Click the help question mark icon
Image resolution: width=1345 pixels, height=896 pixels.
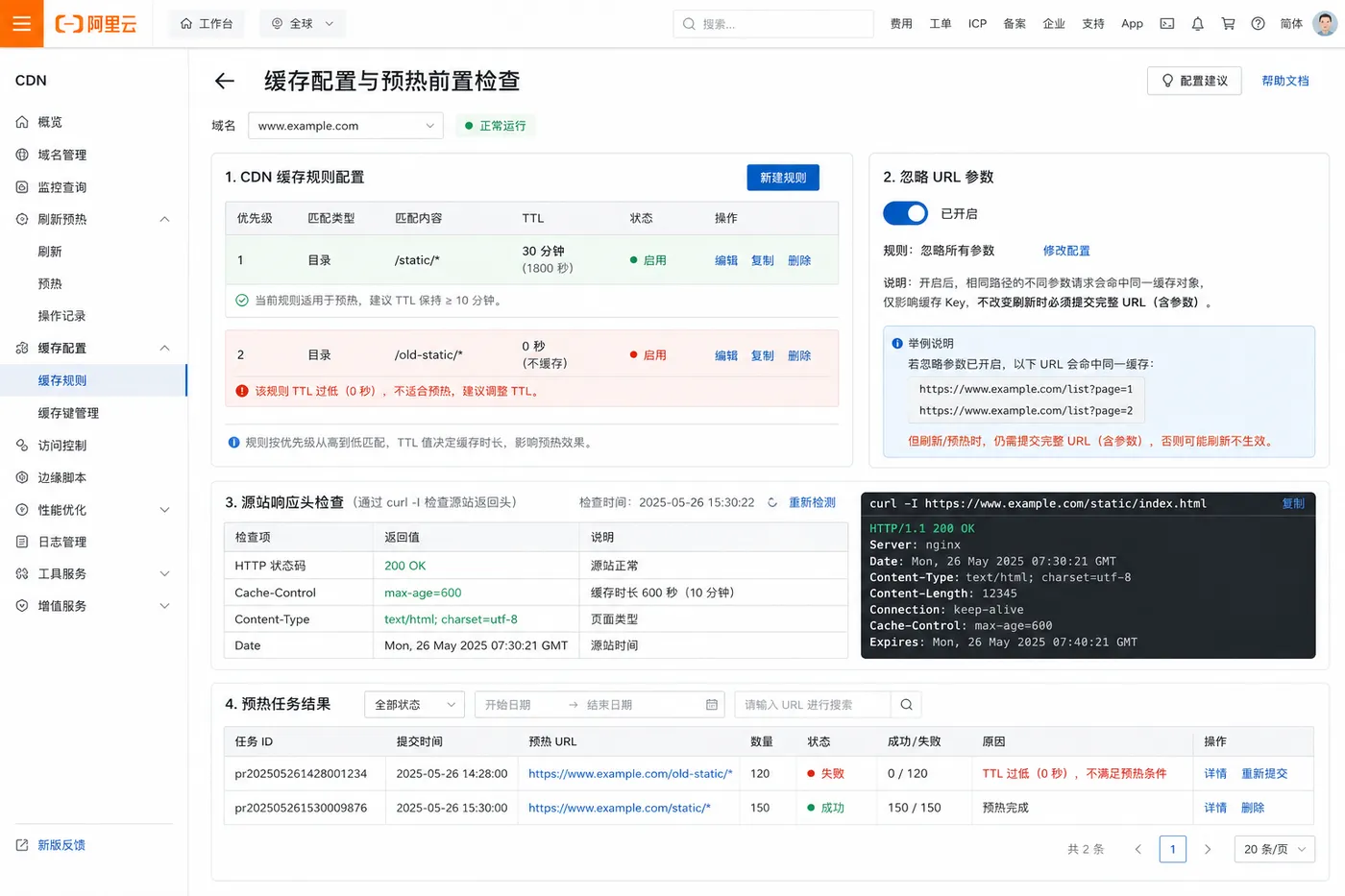(x=1258, y=24)
